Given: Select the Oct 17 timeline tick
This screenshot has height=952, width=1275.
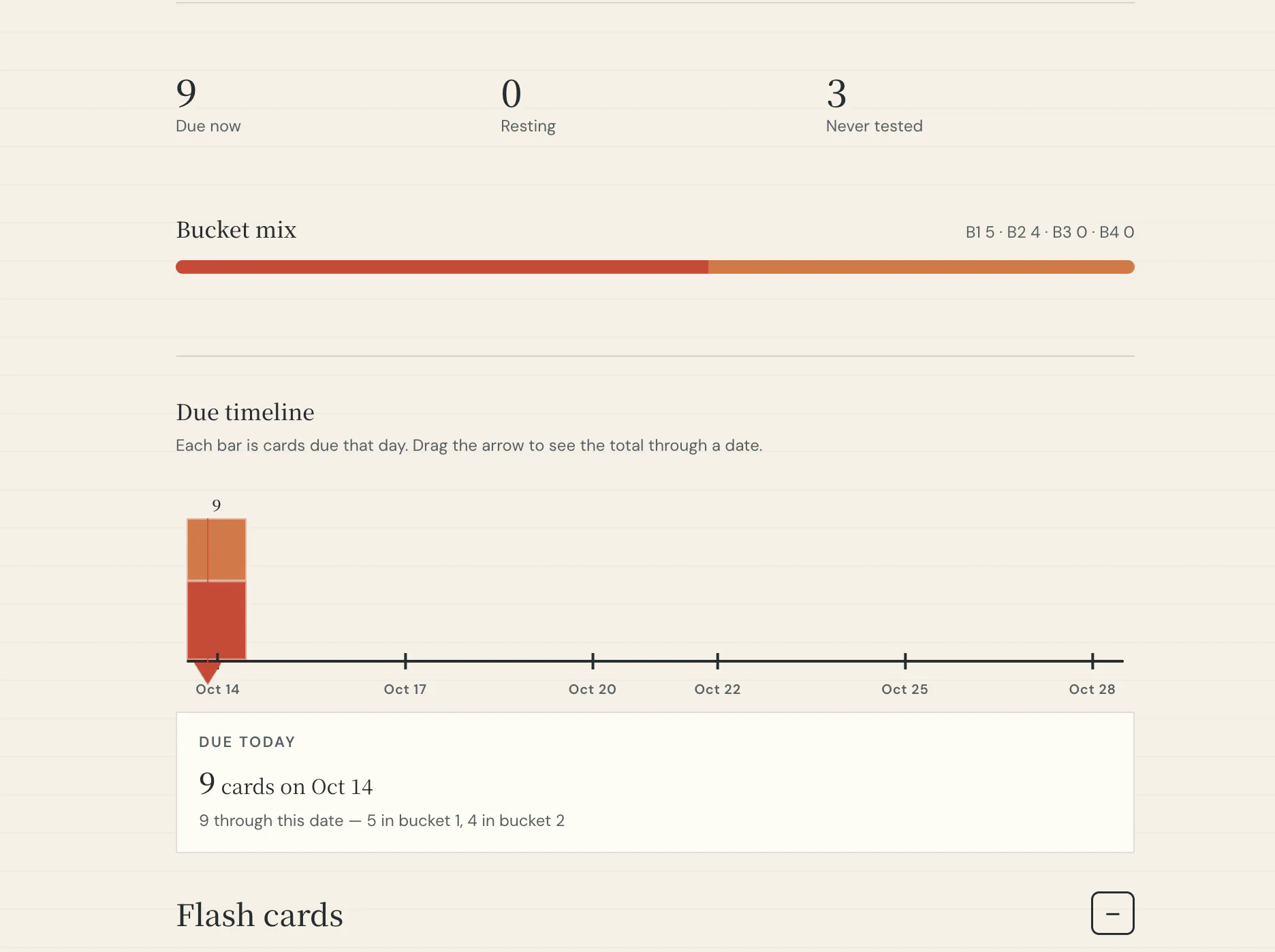Looking at the screenshot, I should pos(405,661).
